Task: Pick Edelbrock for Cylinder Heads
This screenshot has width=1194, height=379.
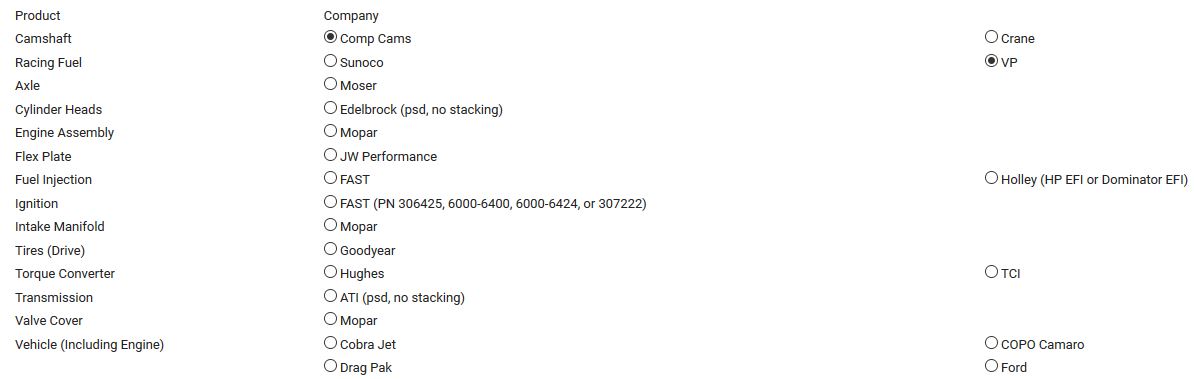Action: click(x=330, y=107)
